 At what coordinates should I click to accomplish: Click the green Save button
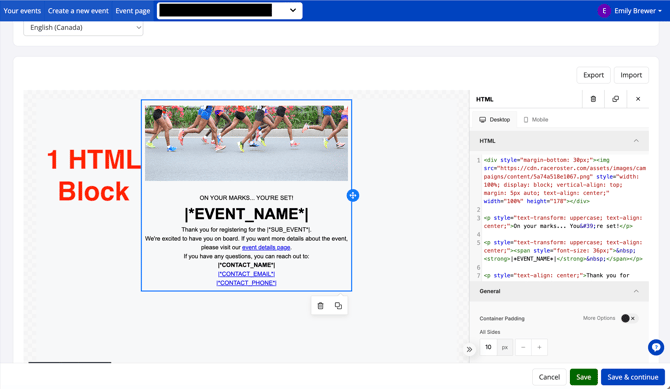click(583, 377)
